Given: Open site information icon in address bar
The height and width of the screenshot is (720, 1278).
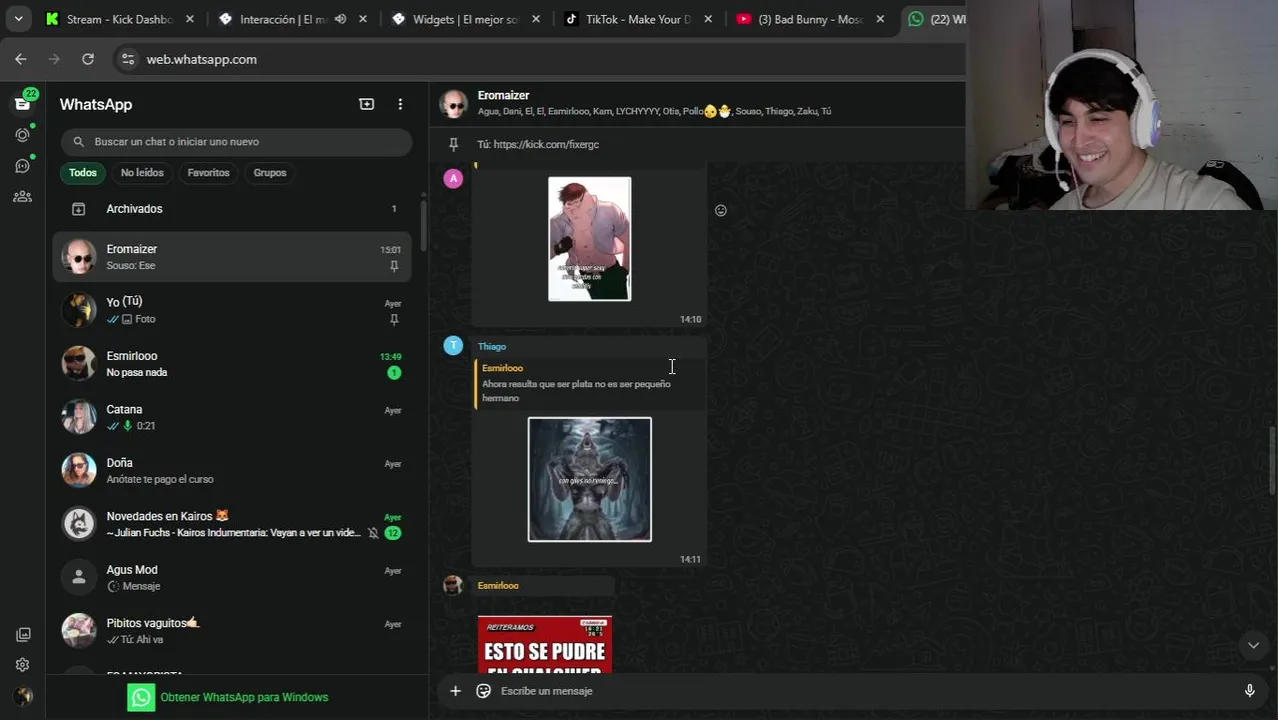Looking at the screenshot, I should pos(128,59).
